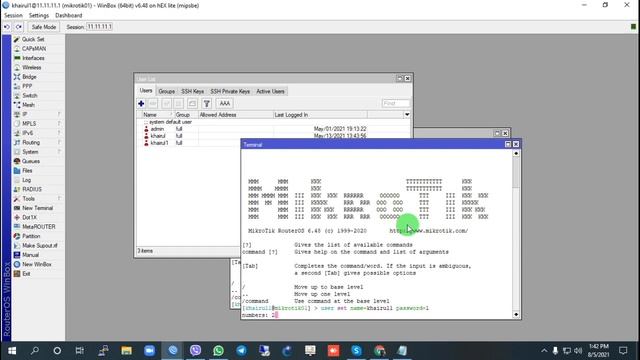Open the Bridge menu entry
640x360 pixels.
coord(29,77)
